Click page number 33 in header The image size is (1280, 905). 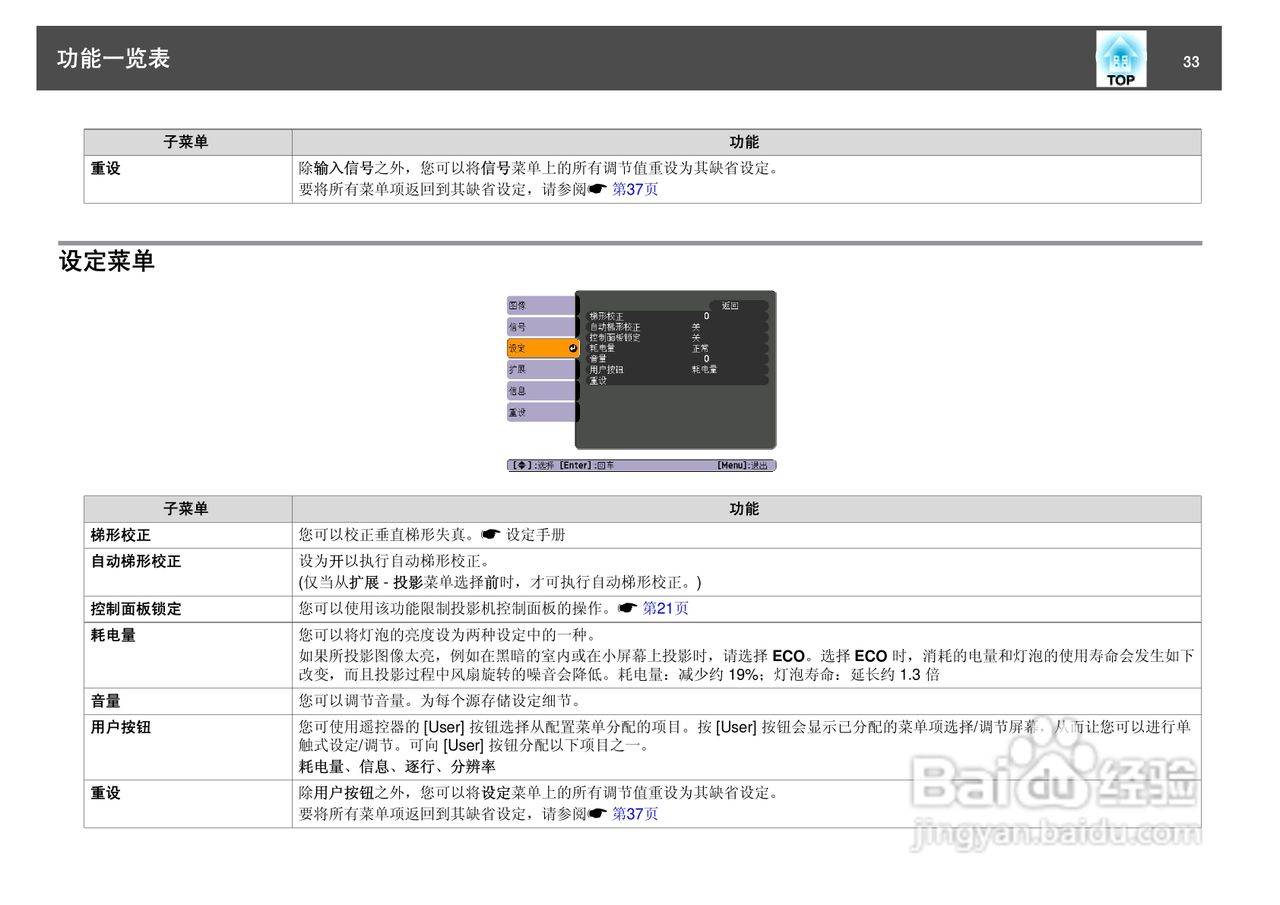pyautogui.click(x=1191, y=61)
